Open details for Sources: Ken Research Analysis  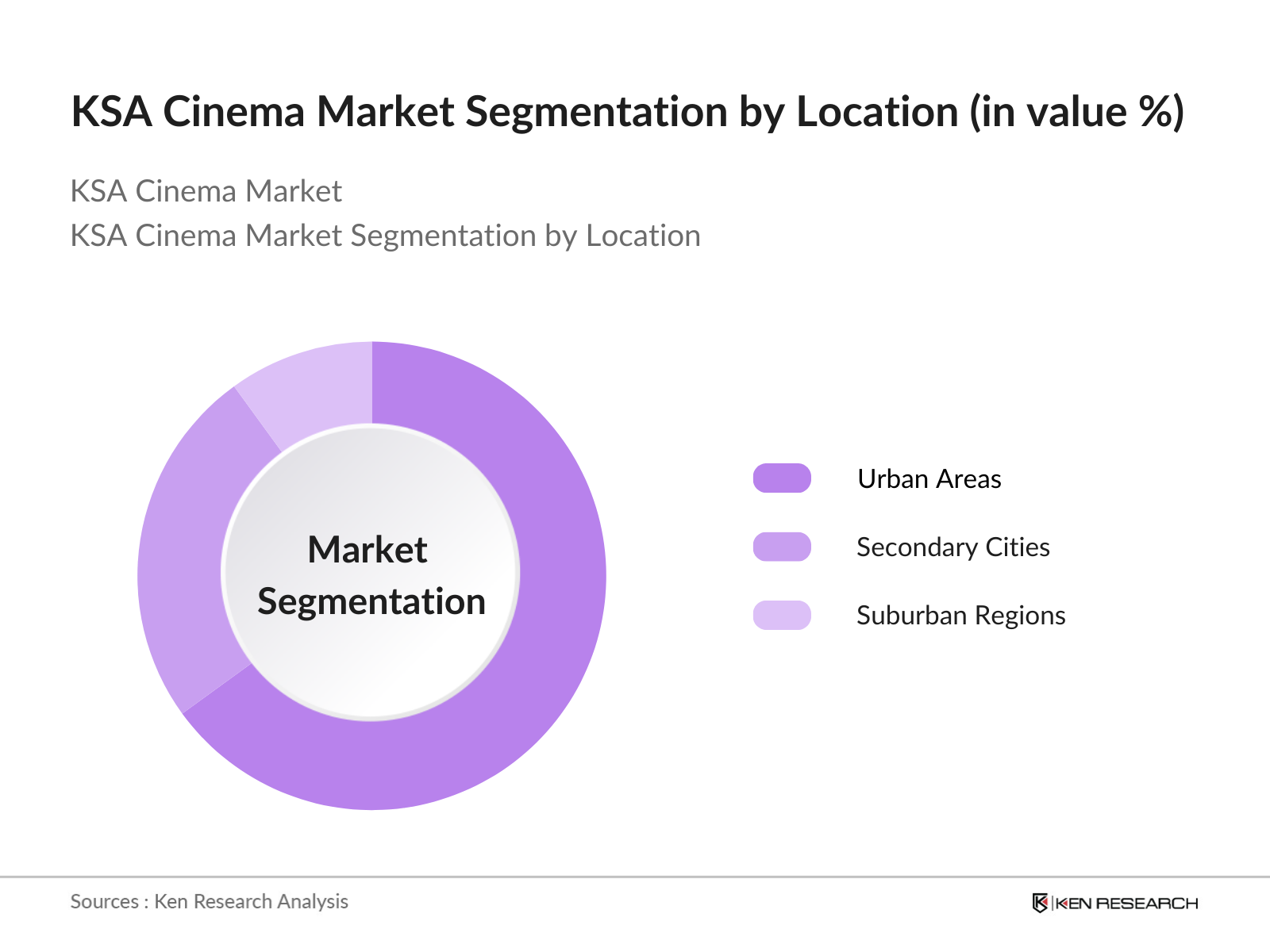(x=210, y=901)
